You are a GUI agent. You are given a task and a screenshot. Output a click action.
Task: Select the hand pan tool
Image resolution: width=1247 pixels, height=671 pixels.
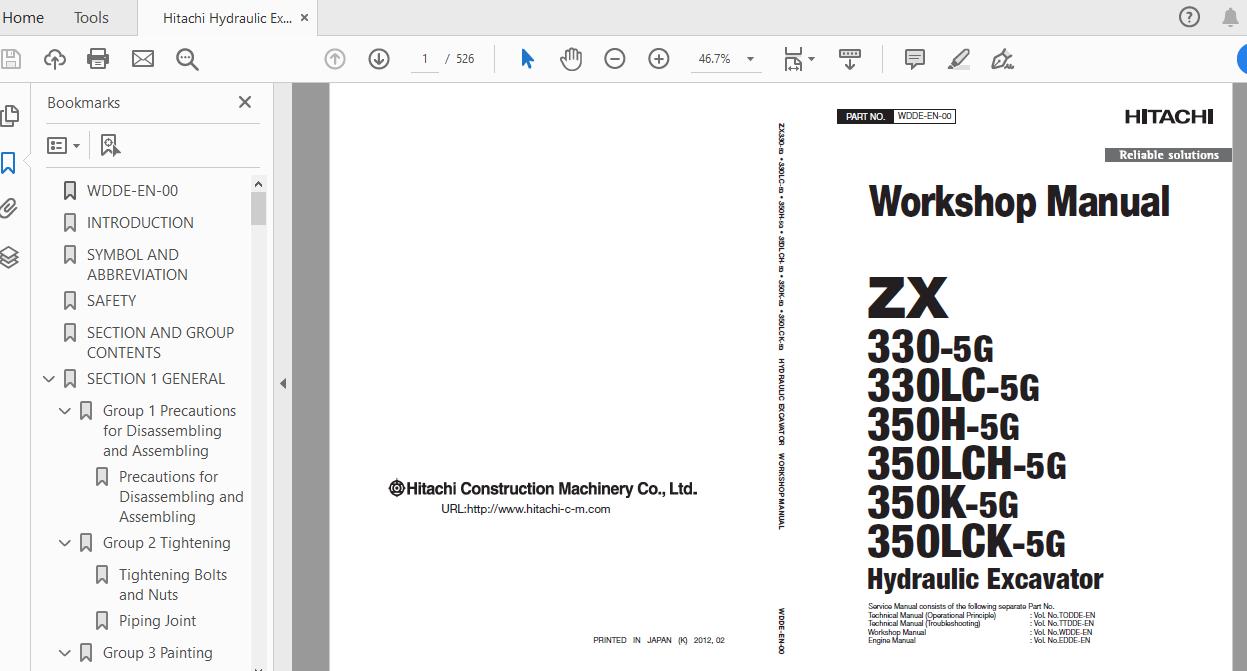[x=571, y=59]
